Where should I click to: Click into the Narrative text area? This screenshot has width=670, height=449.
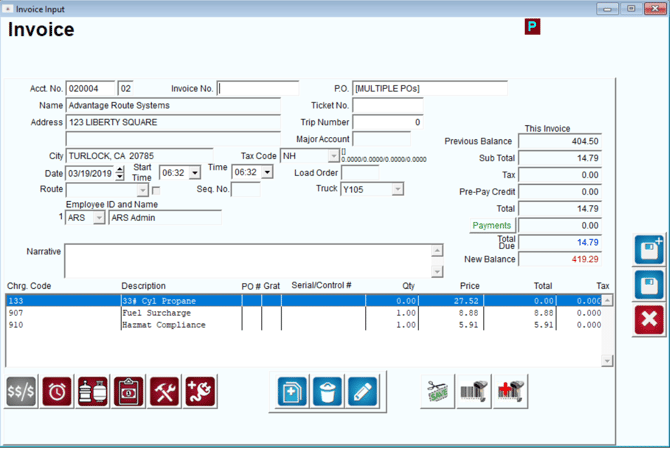pos(249,261)
